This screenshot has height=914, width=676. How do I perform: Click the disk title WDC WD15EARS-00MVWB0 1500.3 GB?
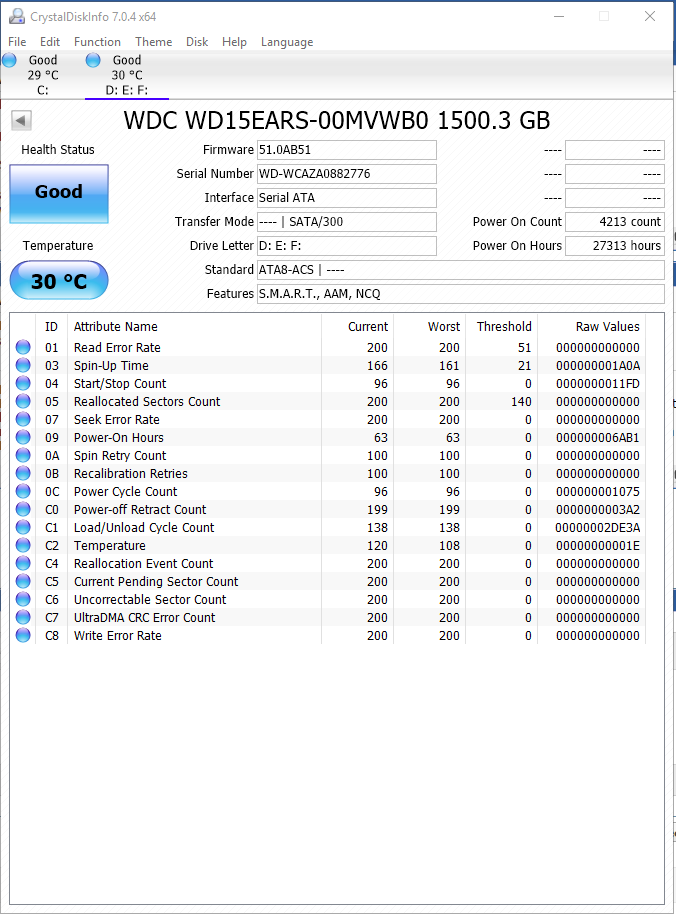pos(337,121)
